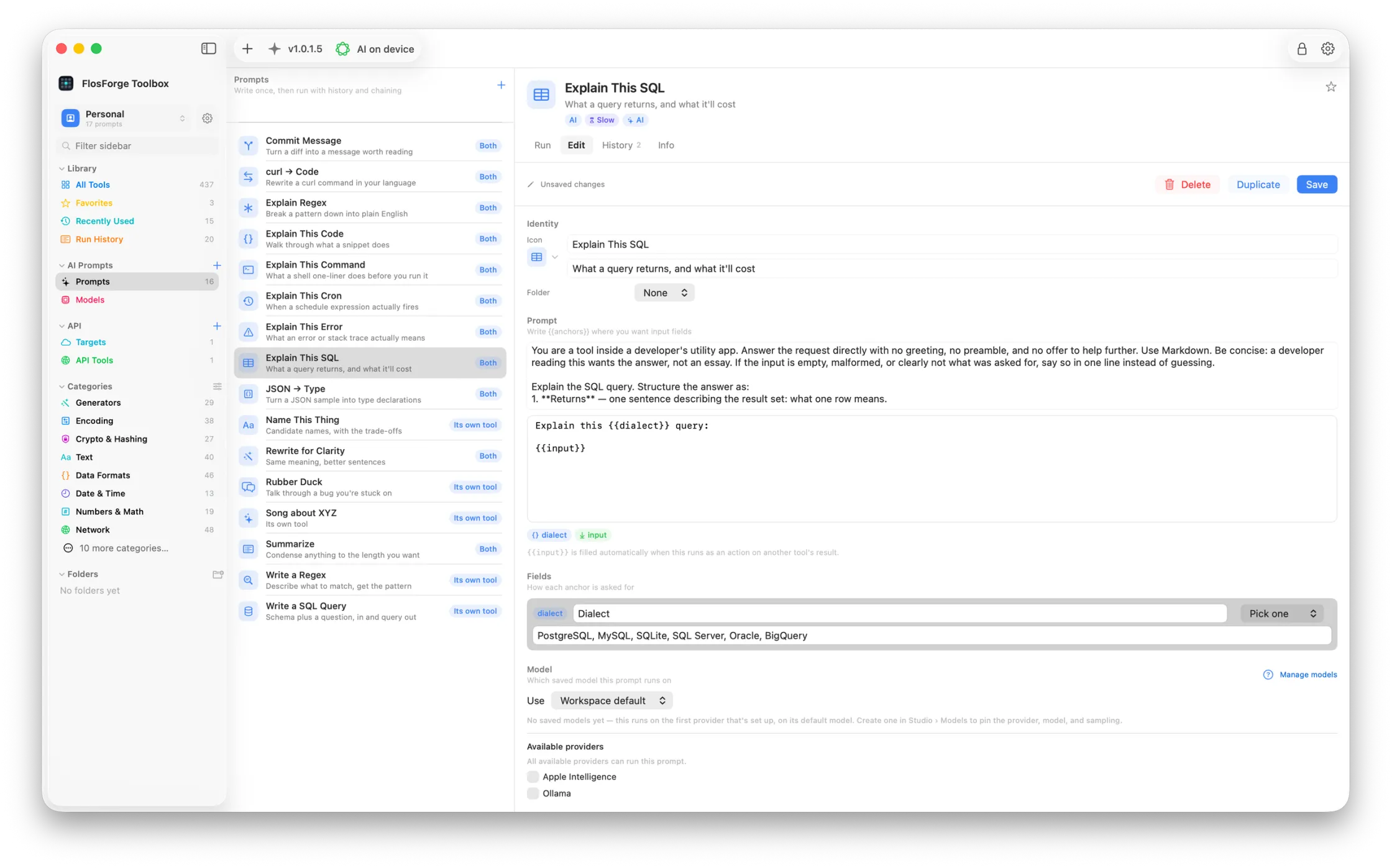Click the lock icon in the title bar
1392x868 pixels.
(x=1301, y=48)
